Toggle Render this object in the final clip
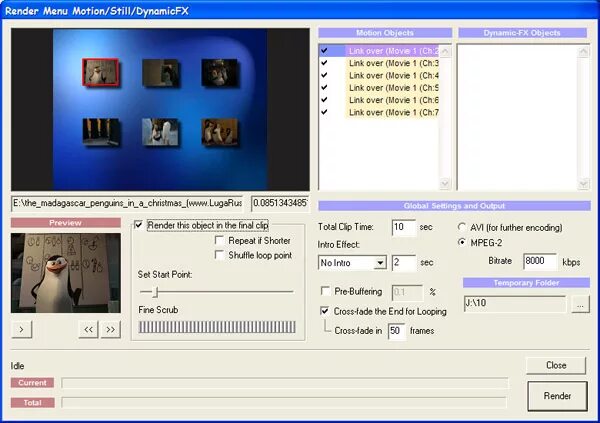Screen dimensions: 600x423 139,225
